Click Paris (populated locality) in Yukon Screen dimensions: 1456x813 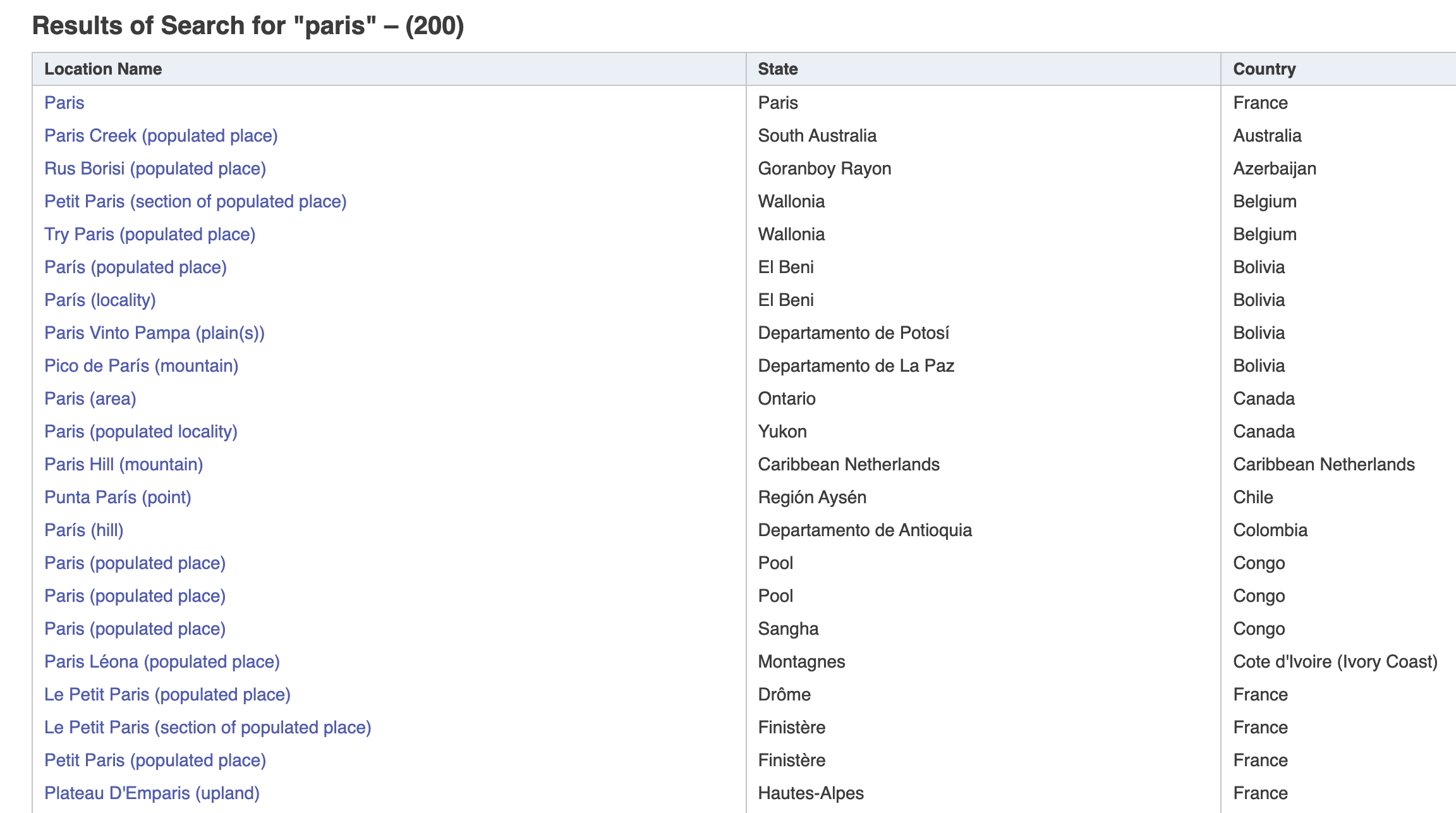tap(141, 431)
